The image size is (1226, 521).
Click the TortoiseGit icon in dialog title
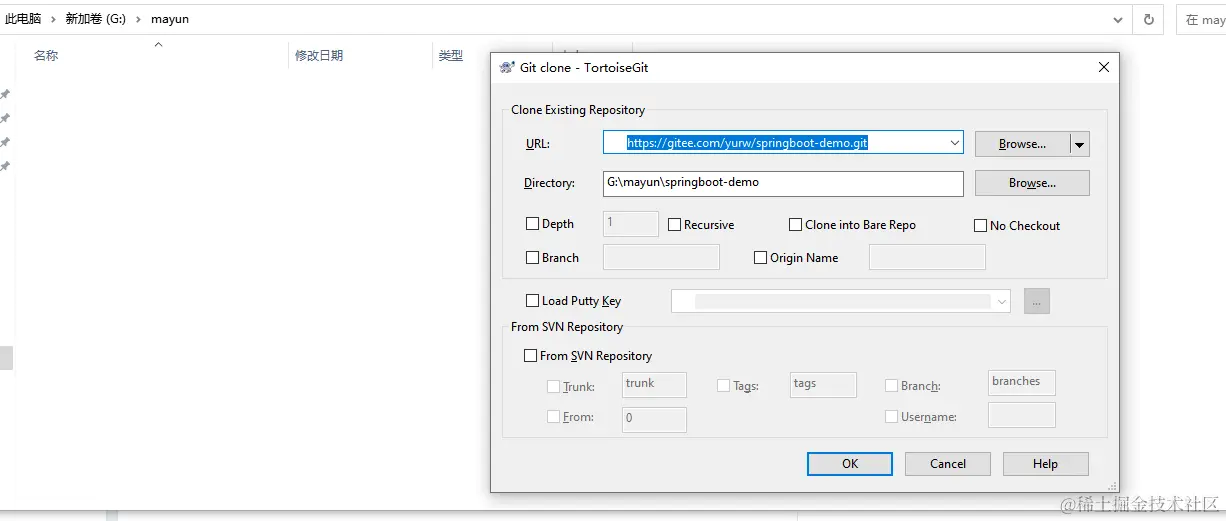507,67
